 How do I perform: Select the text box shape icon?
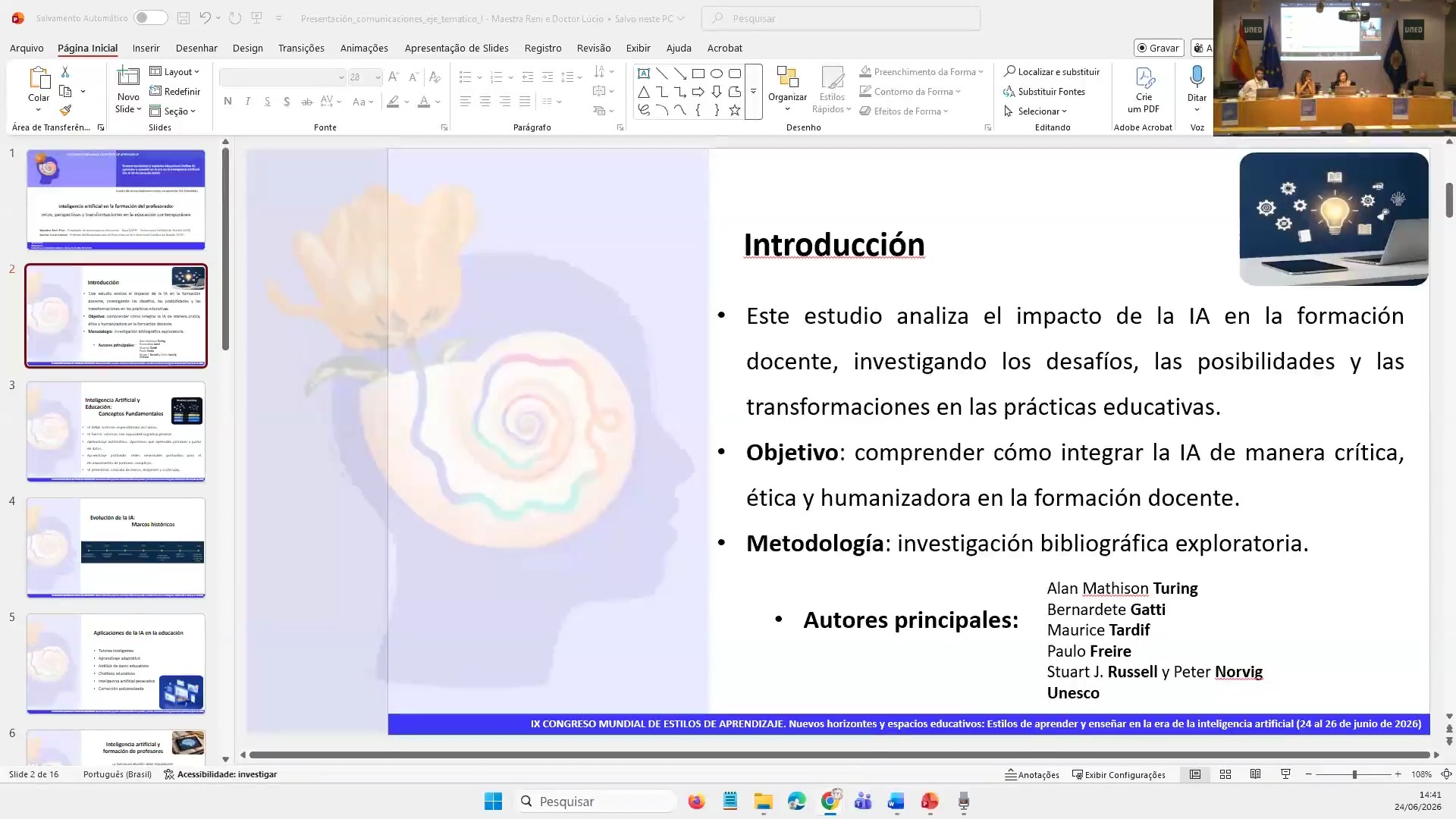[644, 74]
